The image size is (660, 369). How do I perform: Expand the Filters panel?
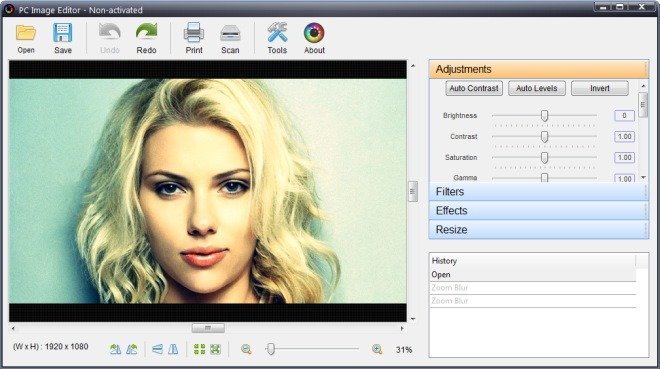point(538,192)
